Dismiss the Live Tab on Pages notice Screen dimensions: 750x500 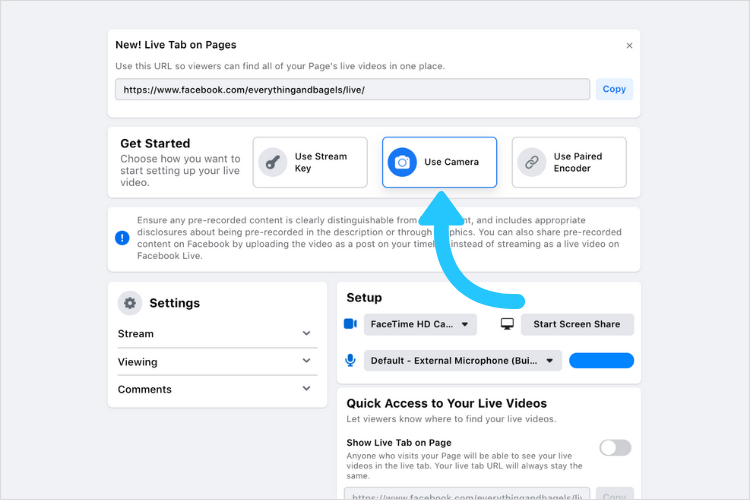click(x=629, y=45)
